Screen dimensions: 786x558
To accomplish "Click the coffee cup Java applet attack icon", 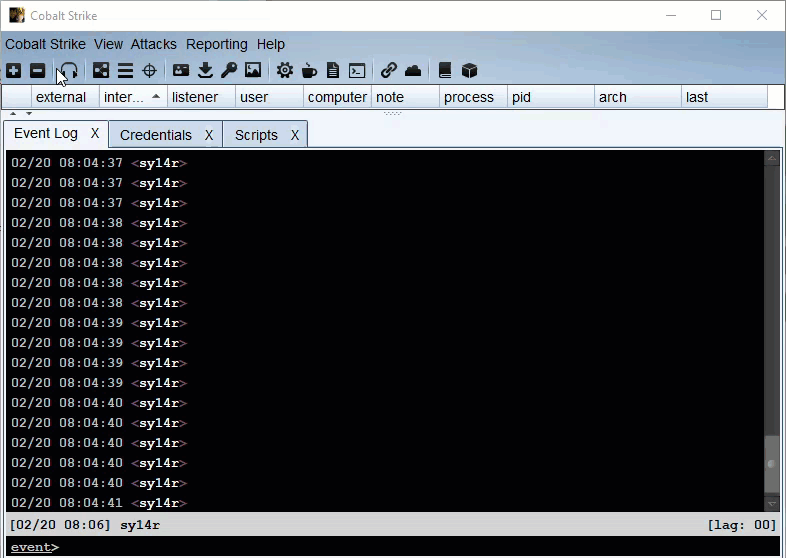I will point(309,71).
